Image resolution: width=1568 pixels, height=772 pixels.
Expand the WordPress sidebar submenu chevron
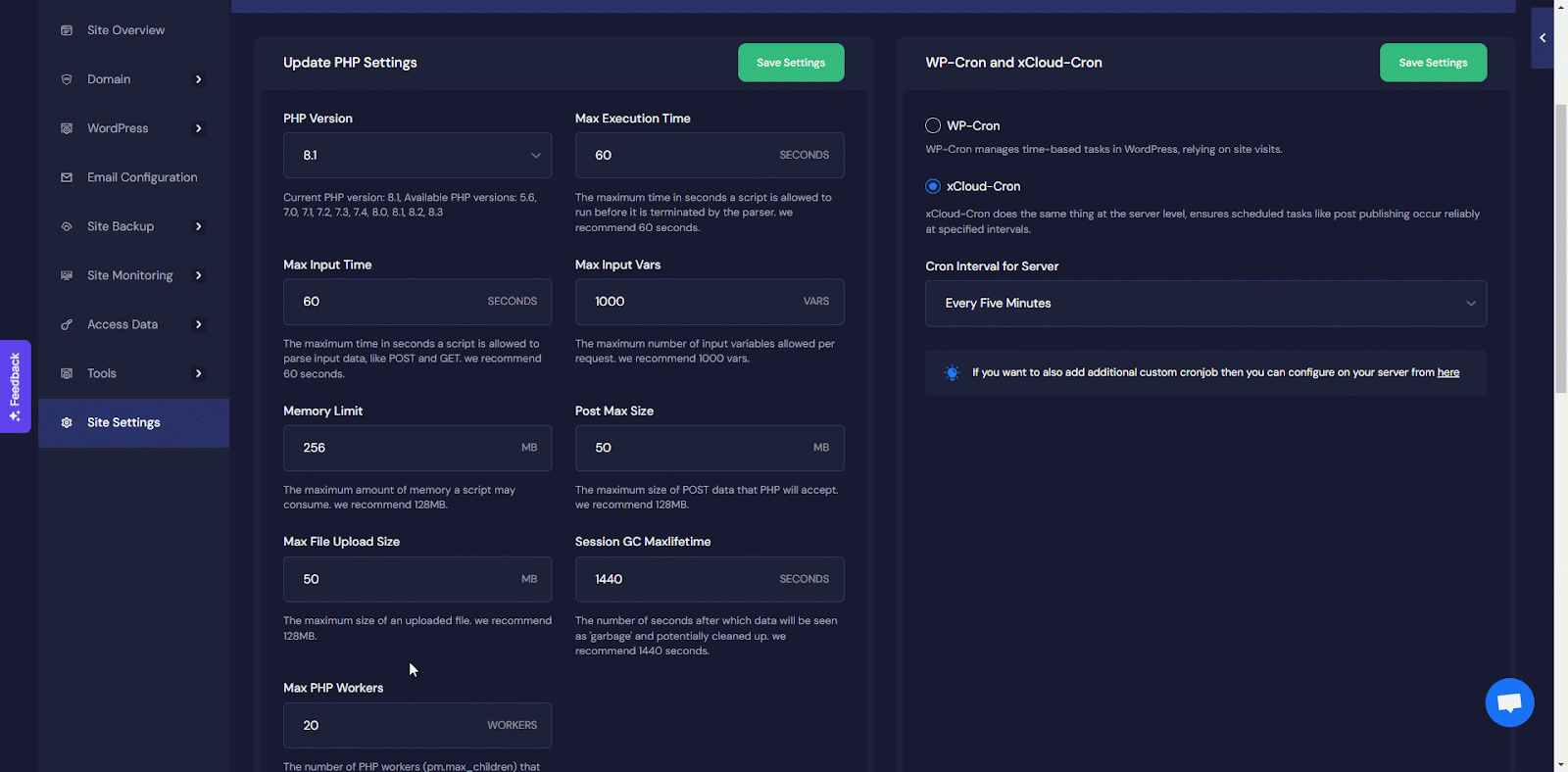pos(199,128)
